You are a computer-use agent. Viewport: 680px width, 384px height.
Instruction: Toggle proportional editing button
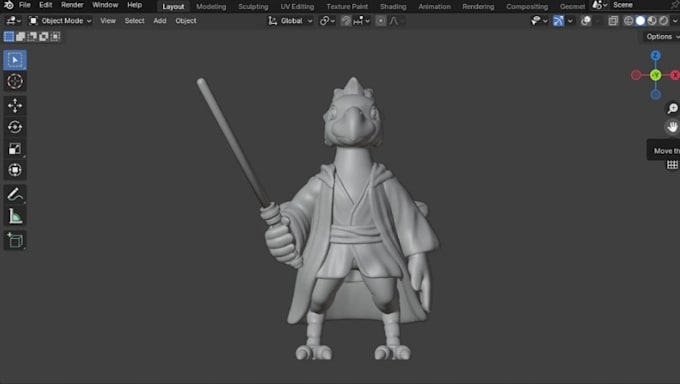point(380,21)
